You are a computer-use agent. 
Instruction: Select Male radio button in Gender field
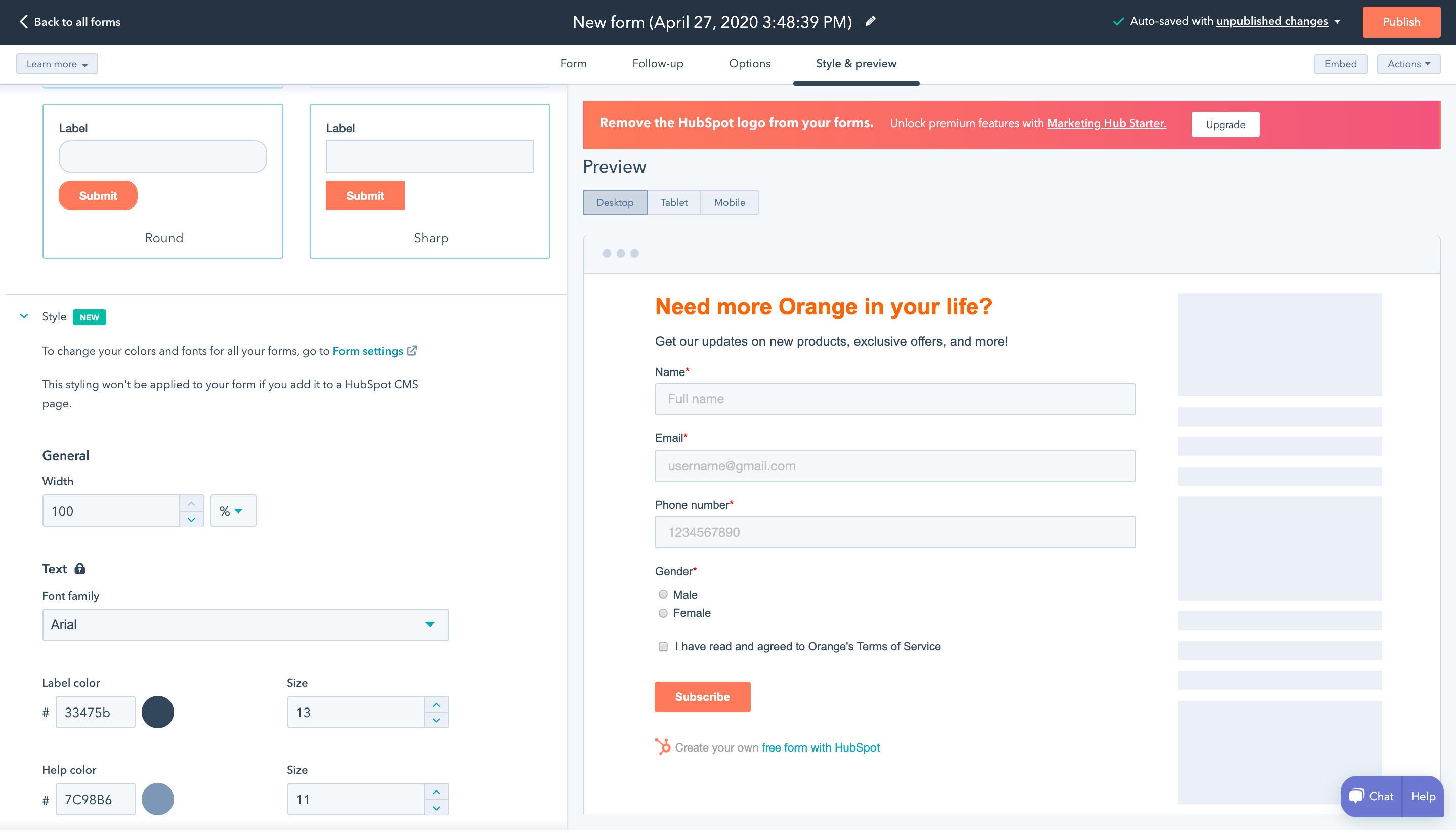point(664,594)
